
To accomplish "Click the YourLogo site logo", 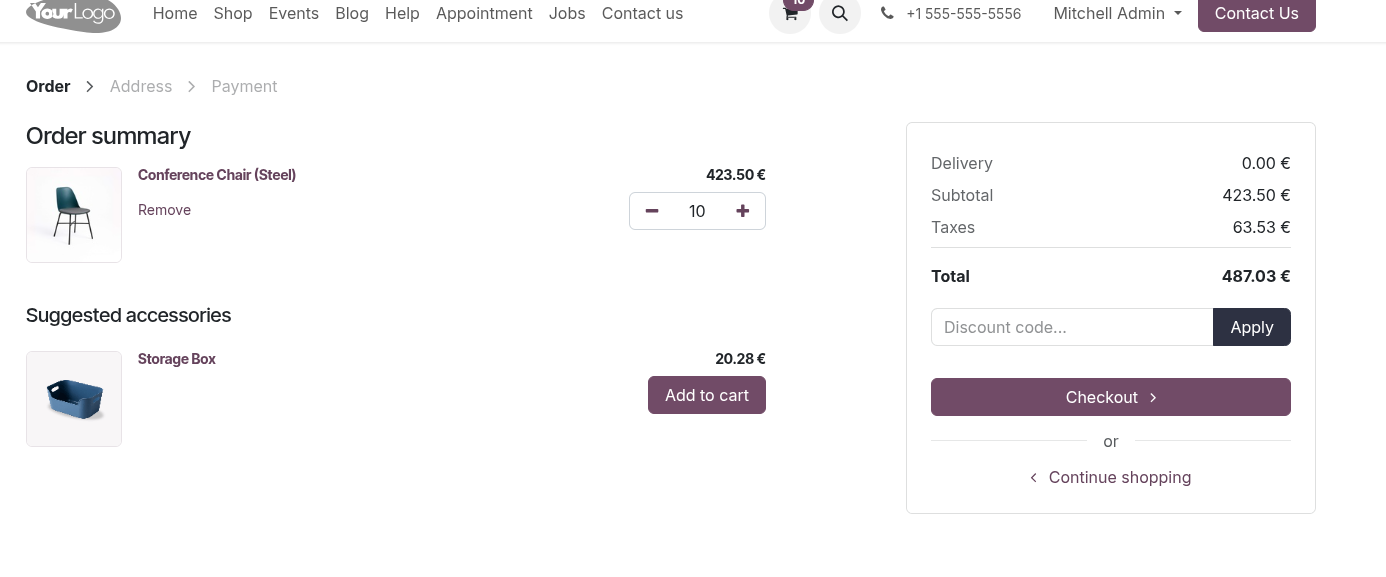I will [74, 14].
